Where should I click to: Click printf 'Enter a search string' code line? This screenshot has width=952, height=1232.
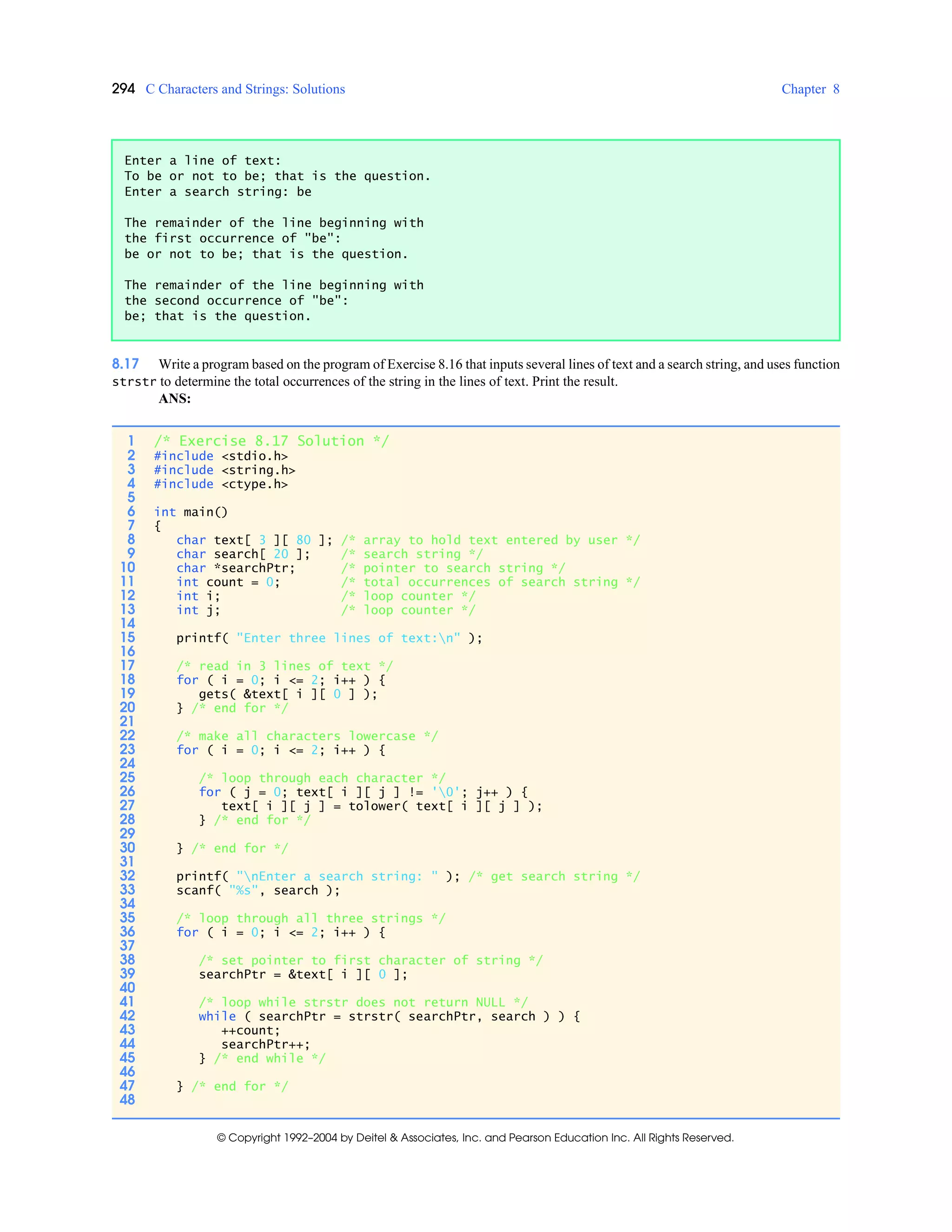coord(318,877)
